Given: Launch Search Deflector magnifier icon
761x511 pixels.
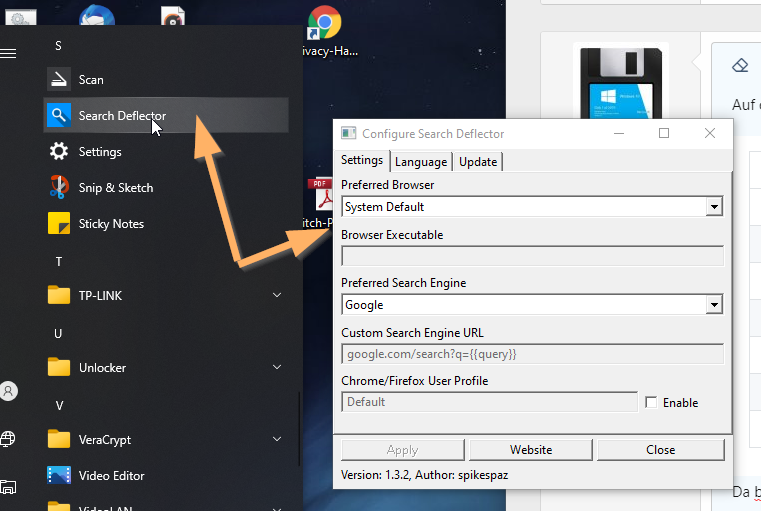Looking at the screenshot, I should pos(59,115).
